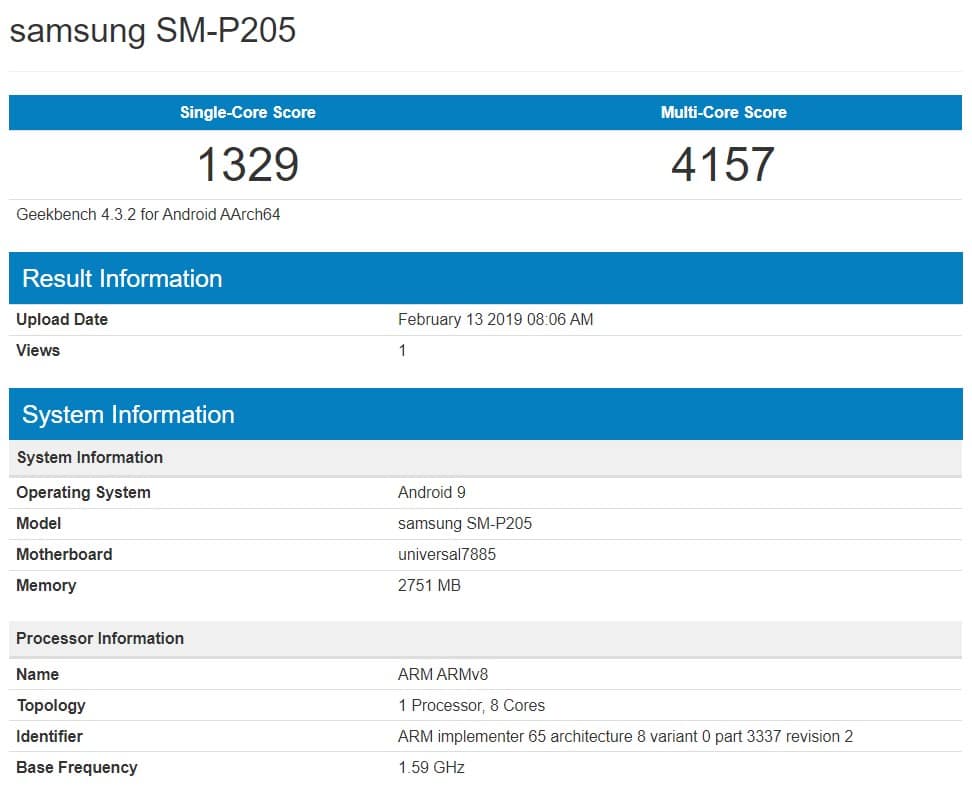Select 'Geekbench 4.3.2 for Android AArch64' text

coord(148,215)
